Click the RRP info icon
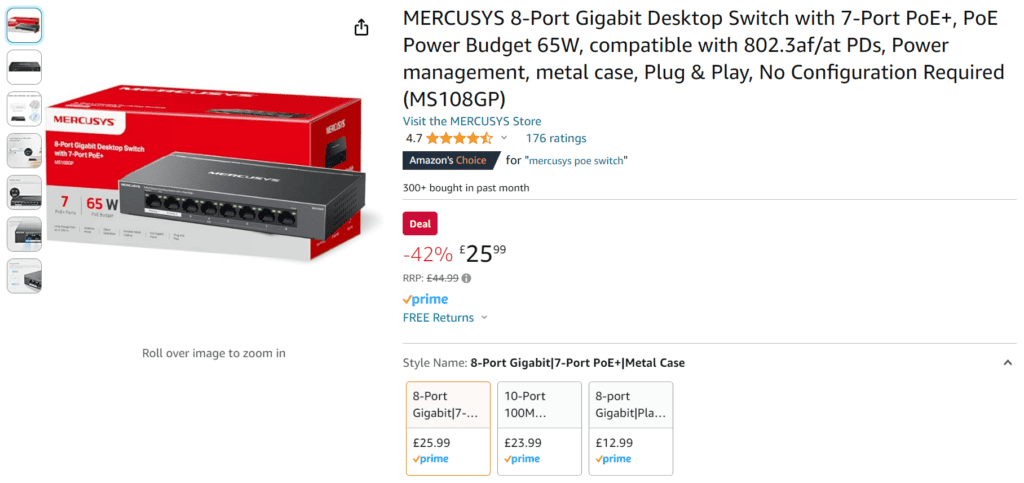The height and width of the screenshot is (483, 1024). [x=466, y=278]
